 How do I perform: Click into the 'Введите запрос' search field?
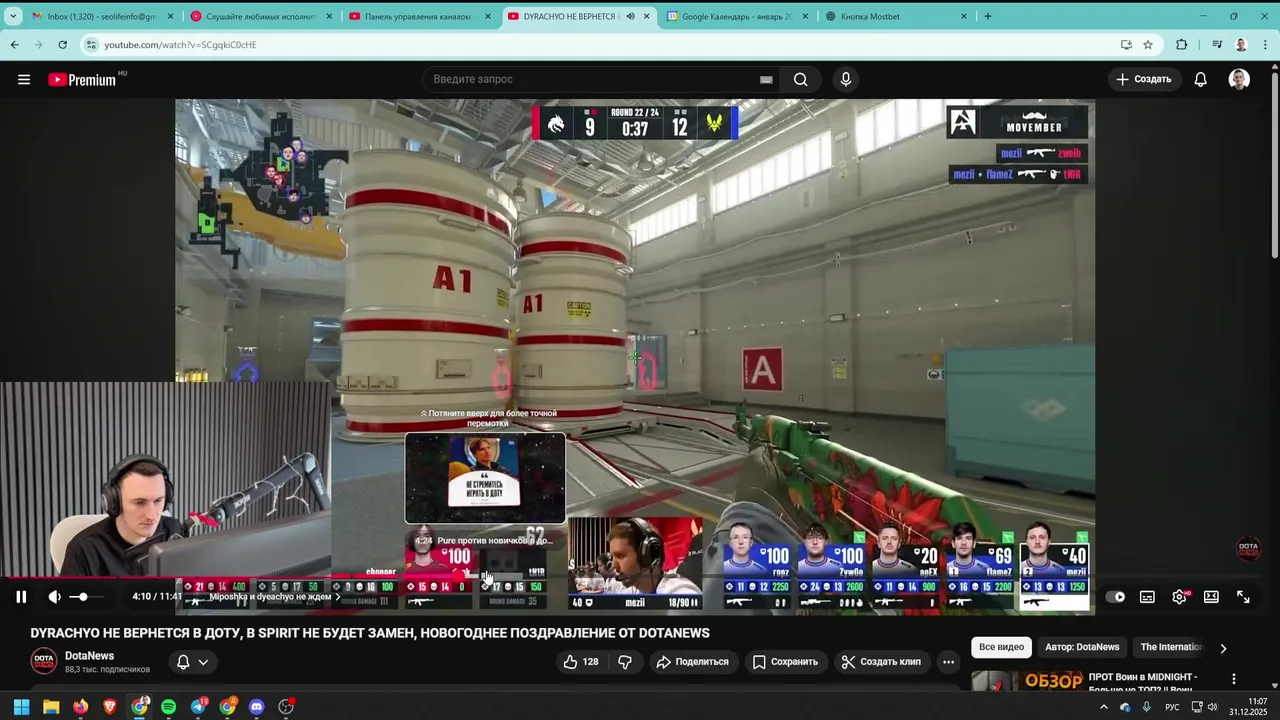(590, 79)
